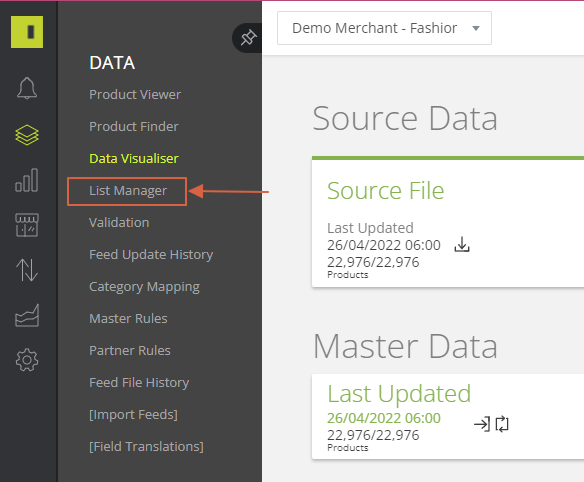The height and width of the screenshot is (482, 584).
Task: Open the Demo Merchant - Fashion selector
Action: point(384,28)
